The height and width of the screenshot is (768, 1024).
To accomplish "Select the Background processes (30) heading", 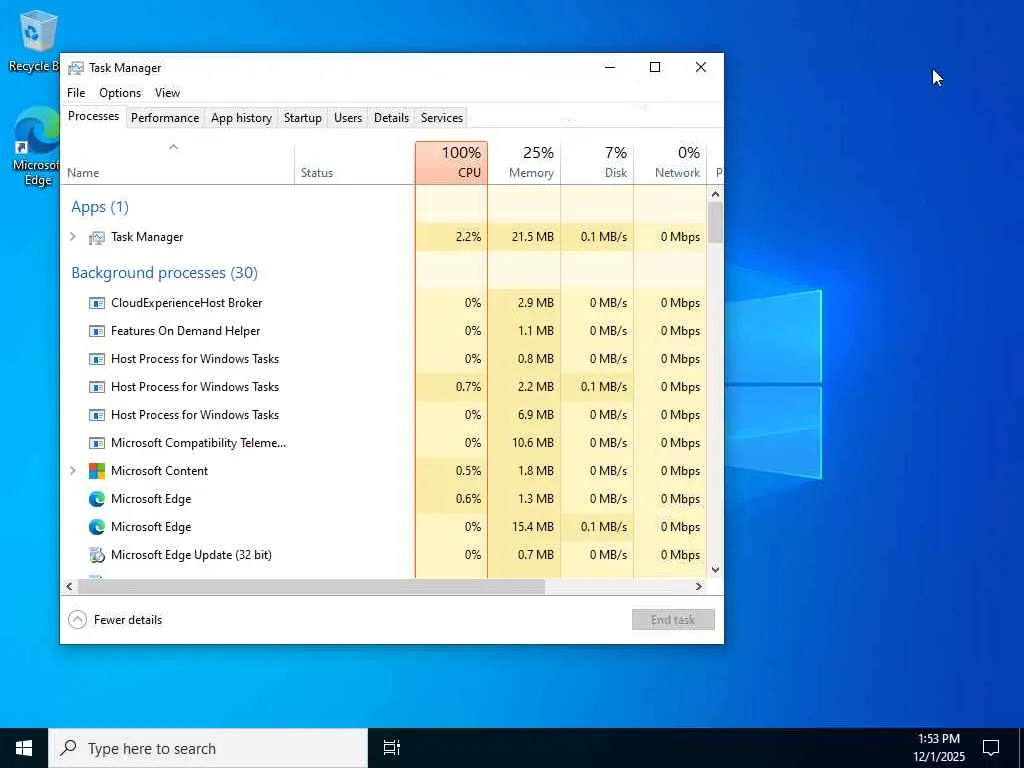I will point(165,273).
